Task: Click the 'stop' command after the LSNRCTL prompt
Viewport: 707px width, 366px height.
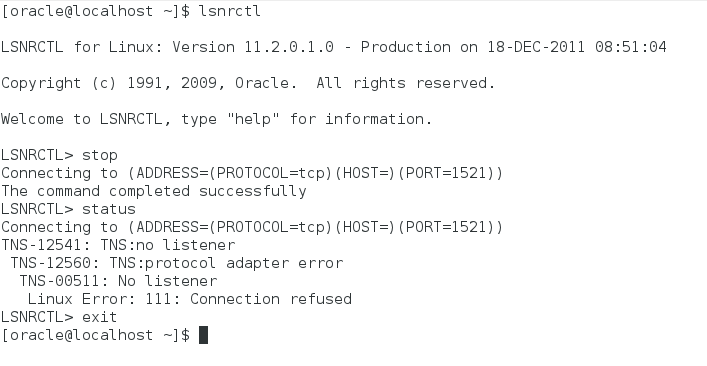Action: [100, 155]
